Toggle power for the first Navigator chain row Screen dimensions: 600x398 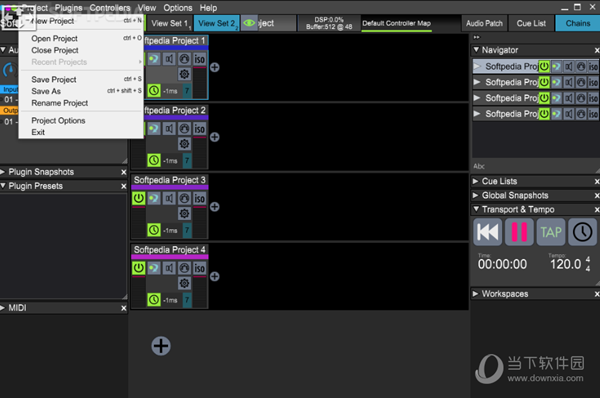point(544,67)
